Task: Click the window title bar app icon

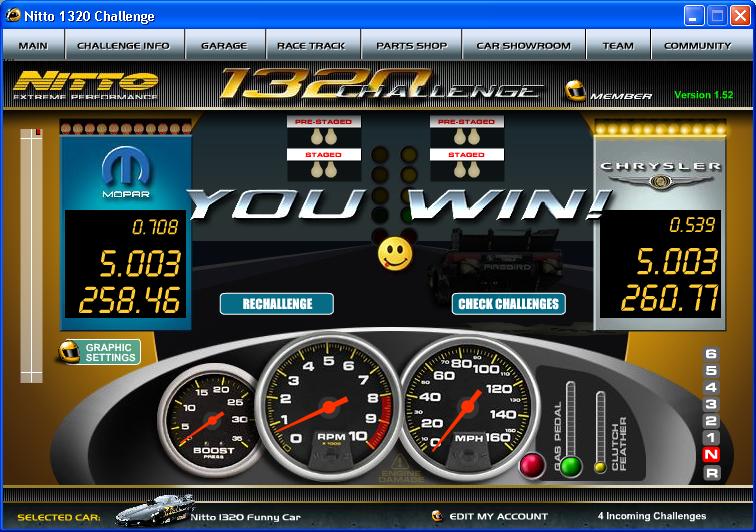Action: click(13, 15)
